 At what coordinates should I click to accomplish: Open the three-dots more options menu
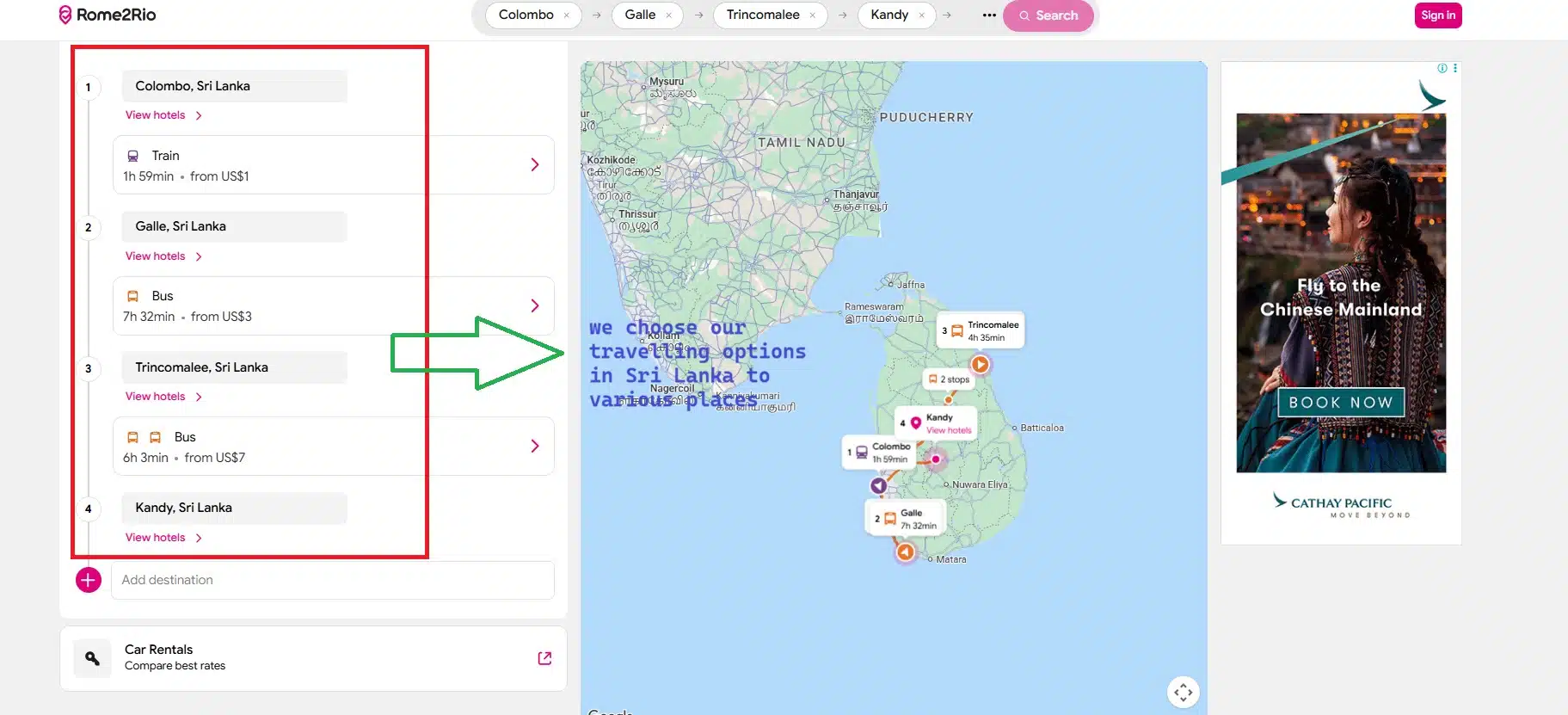click(x=989, y=15)
